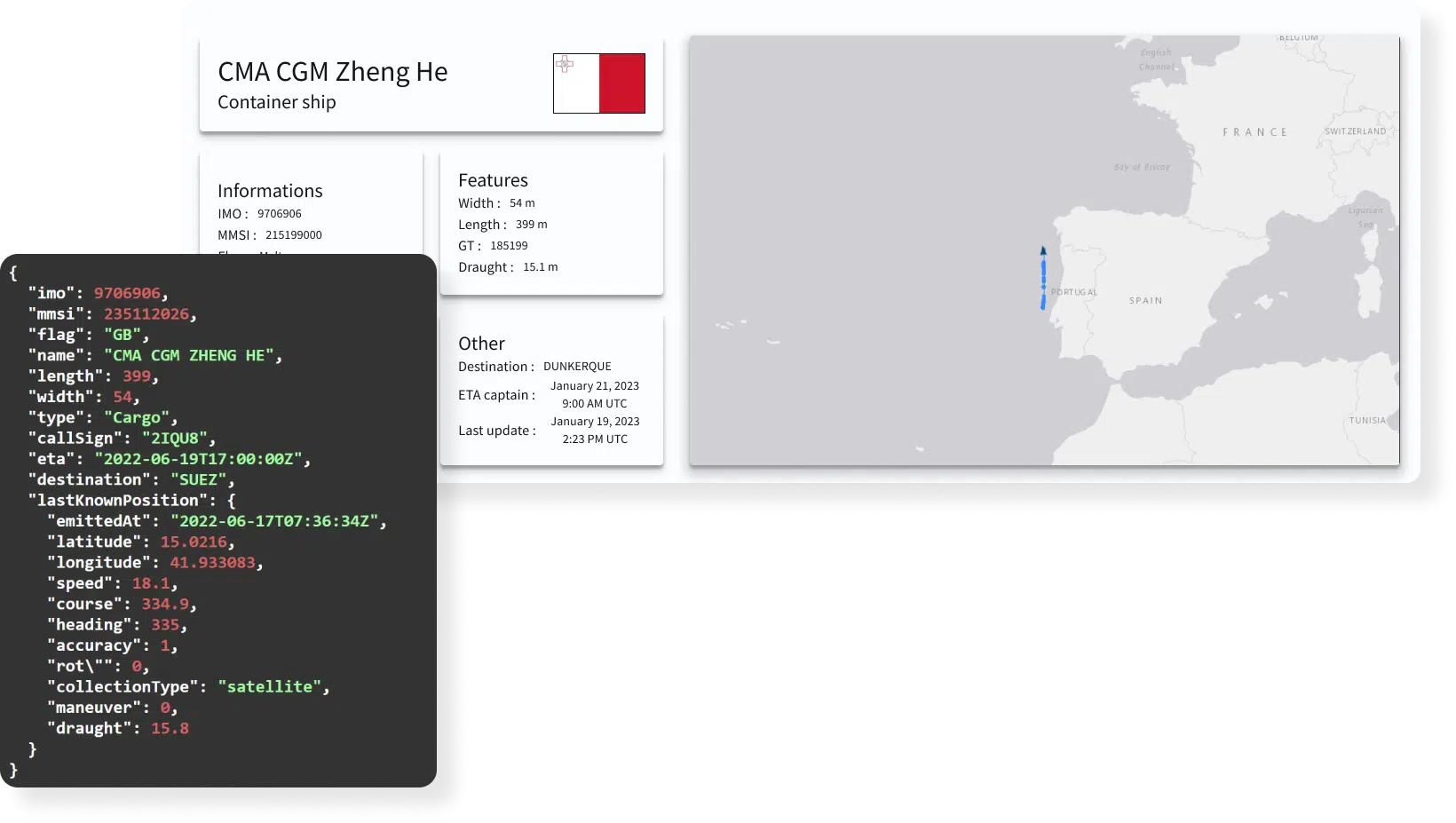This screenshot has width=1456, height=823.
Task: Click the English Channel map label
Action: [x=1156, y=59]
